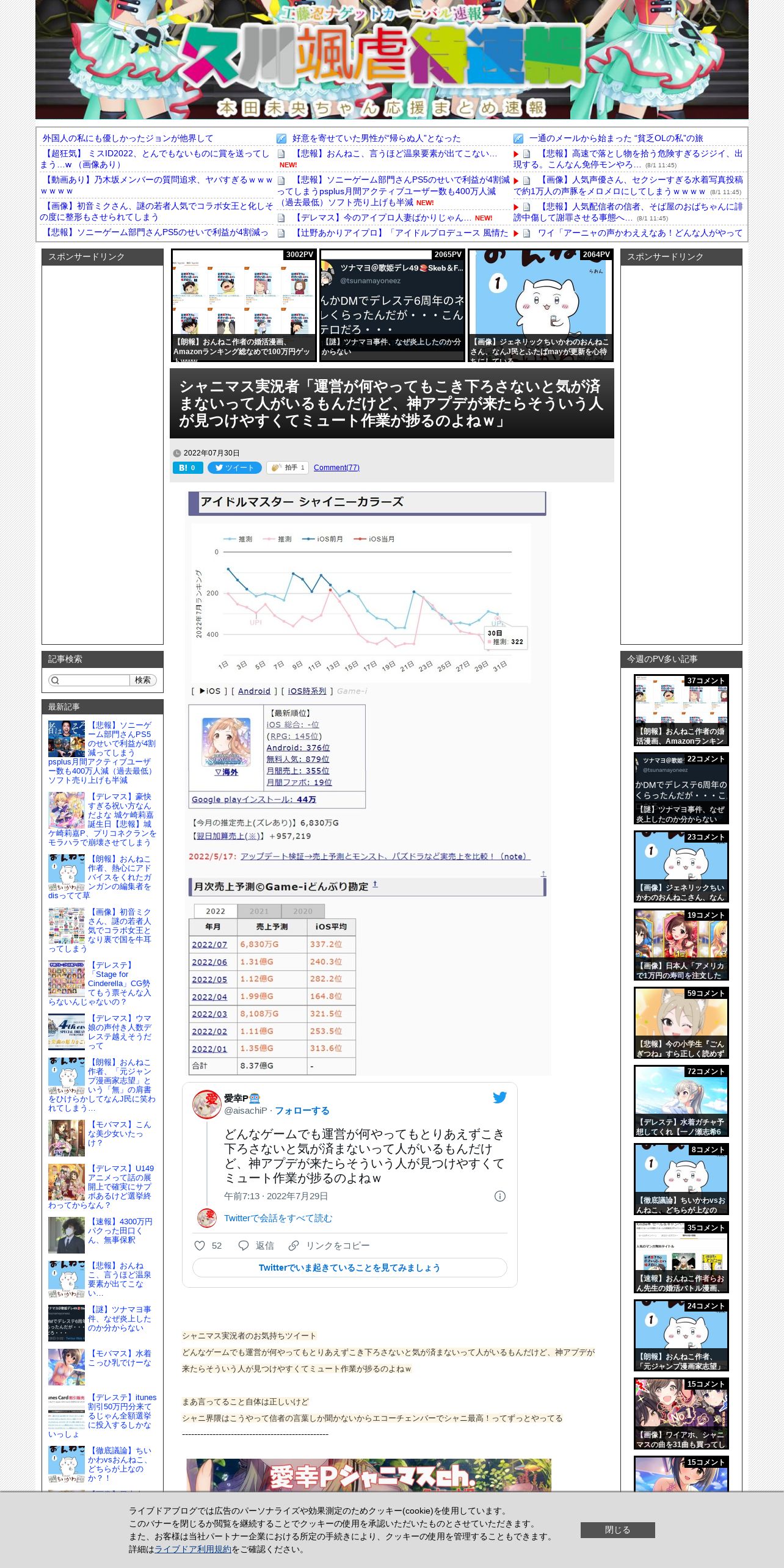The width and height of the screenshot is (784, 1568).
Task: Open the 3002PV おんねこ thumbnail article
Action: [244, 305]
